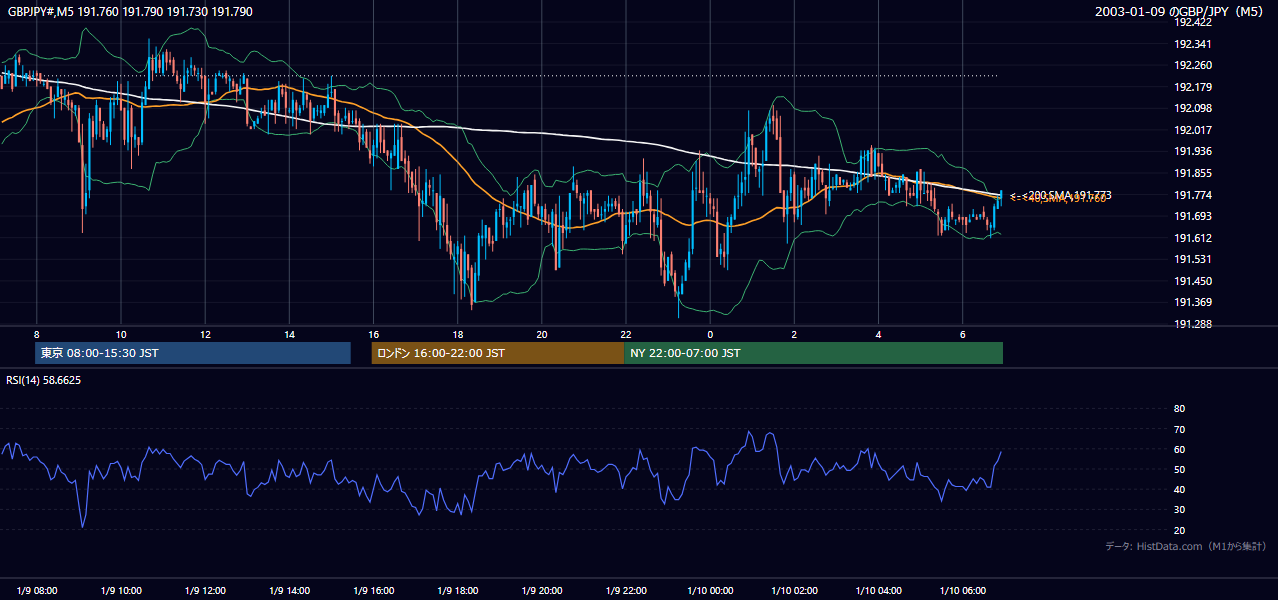Click hour label 0 below the price chart
The height and width of the screenshot is (600, 1278).
[x=710, y=334]
